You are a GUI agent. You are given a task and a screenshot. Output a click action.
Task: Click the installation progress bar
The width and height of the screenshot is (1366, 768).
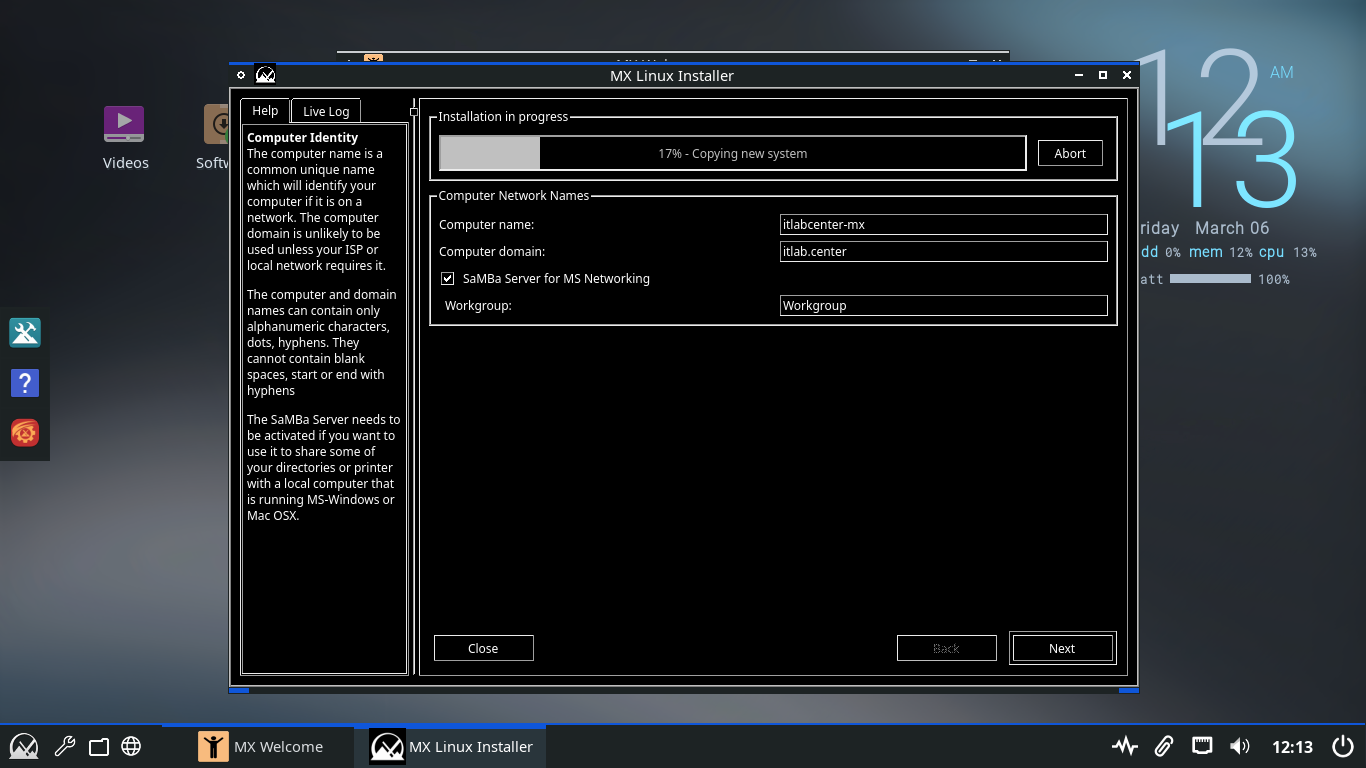[x=732, y=154]
